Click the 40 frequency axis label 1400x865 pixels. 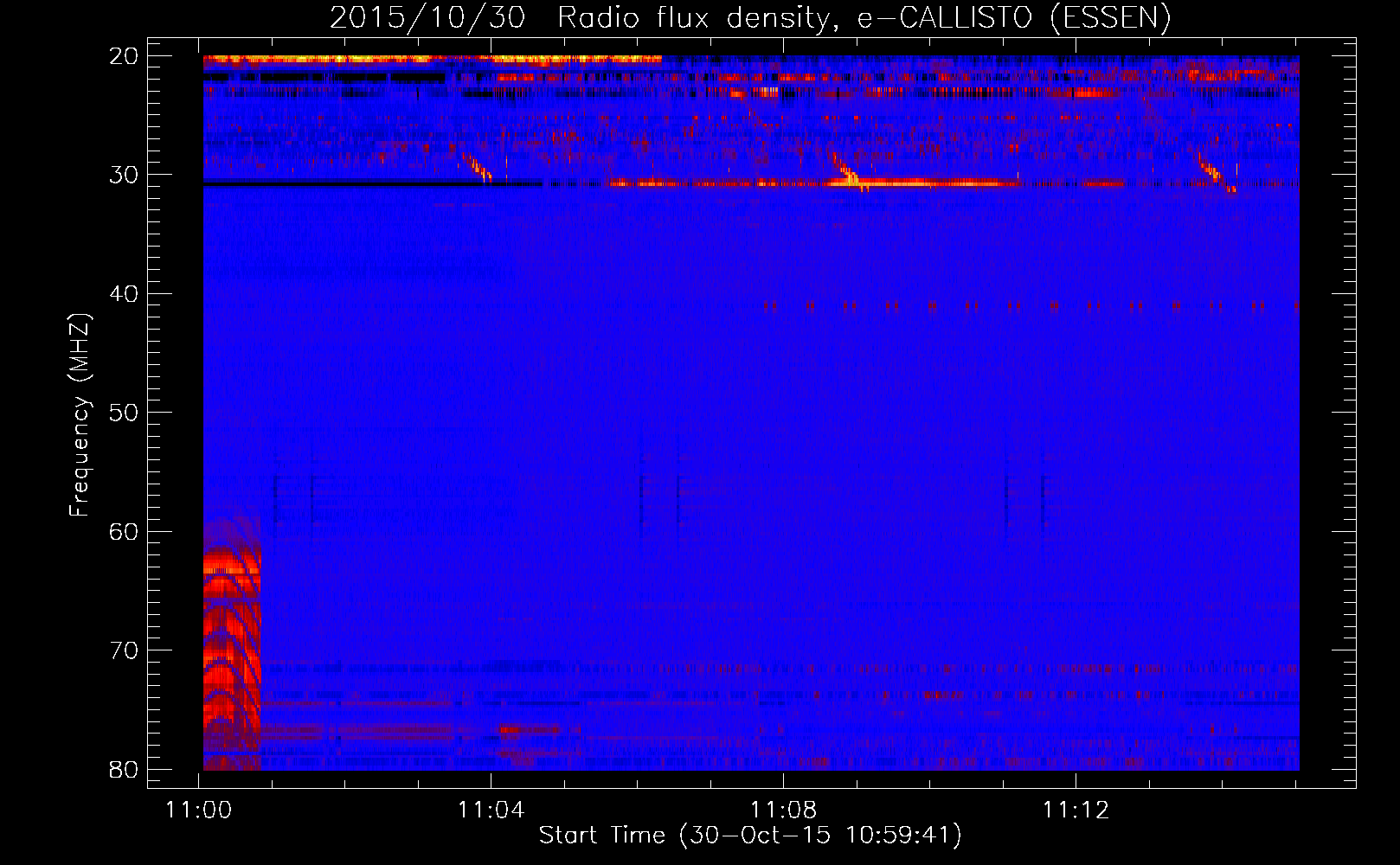click(x=124, y=294)
